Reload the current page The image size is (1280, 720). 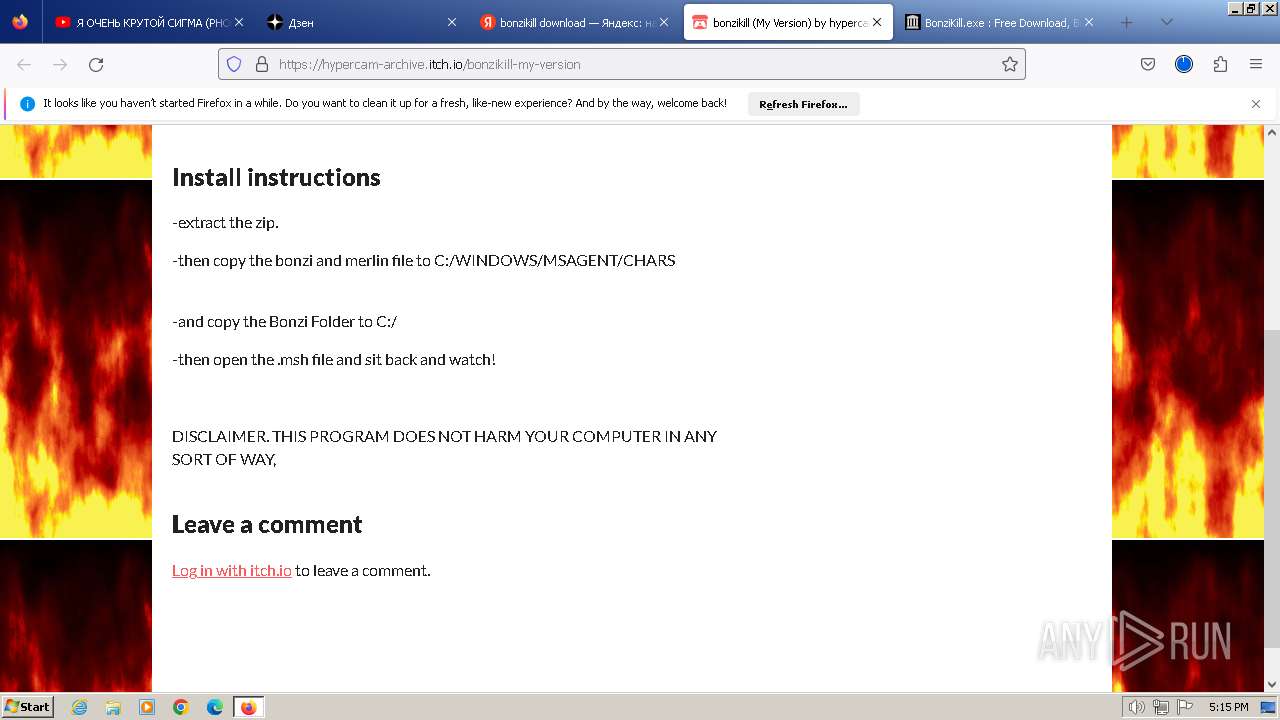(96, 64)
